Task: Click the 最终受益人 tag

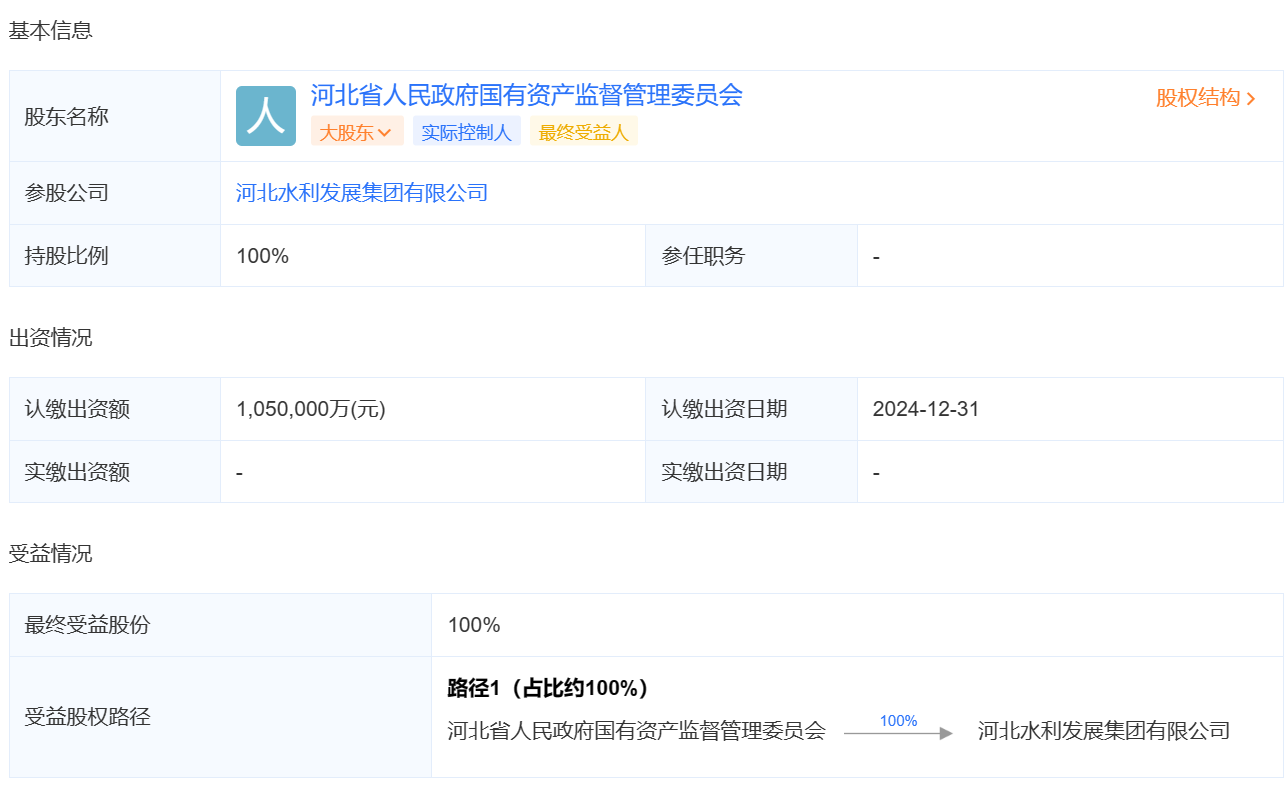Action: coord(584,132)
